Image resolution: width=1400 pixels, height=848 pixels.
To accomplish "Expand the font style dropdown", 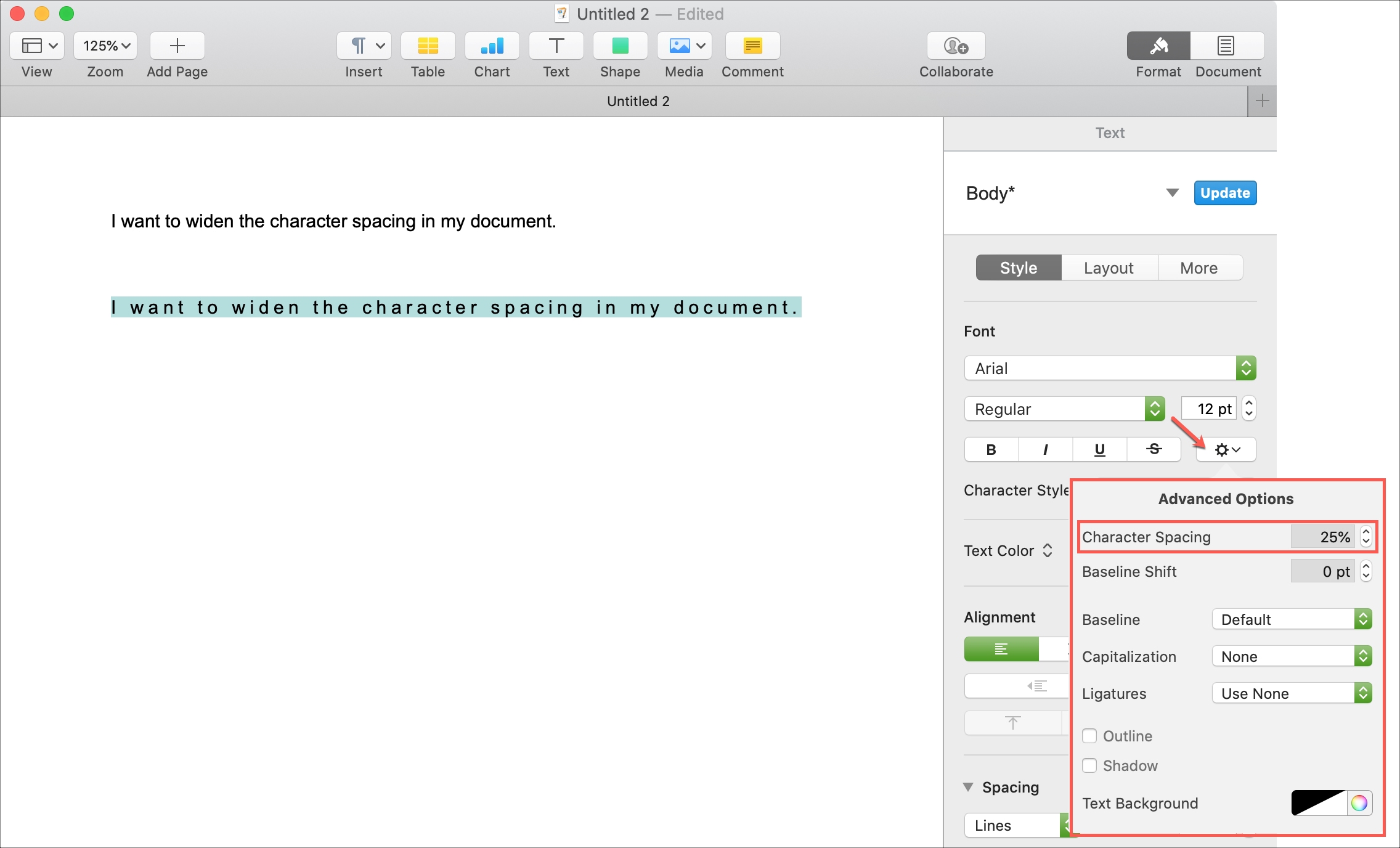I will click(x=1155, y=409).
